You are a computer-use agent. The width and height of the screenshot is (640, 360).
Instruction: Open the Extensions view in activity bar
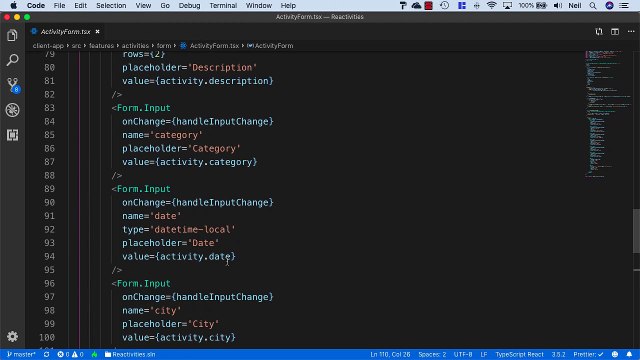12,135
